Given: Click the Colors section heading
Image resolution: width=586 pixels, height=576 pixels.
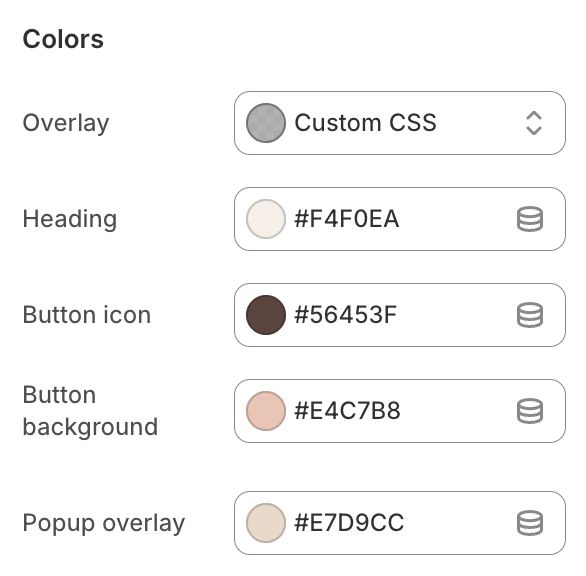Looking at the screenshot, I should [x=63, y=39].
